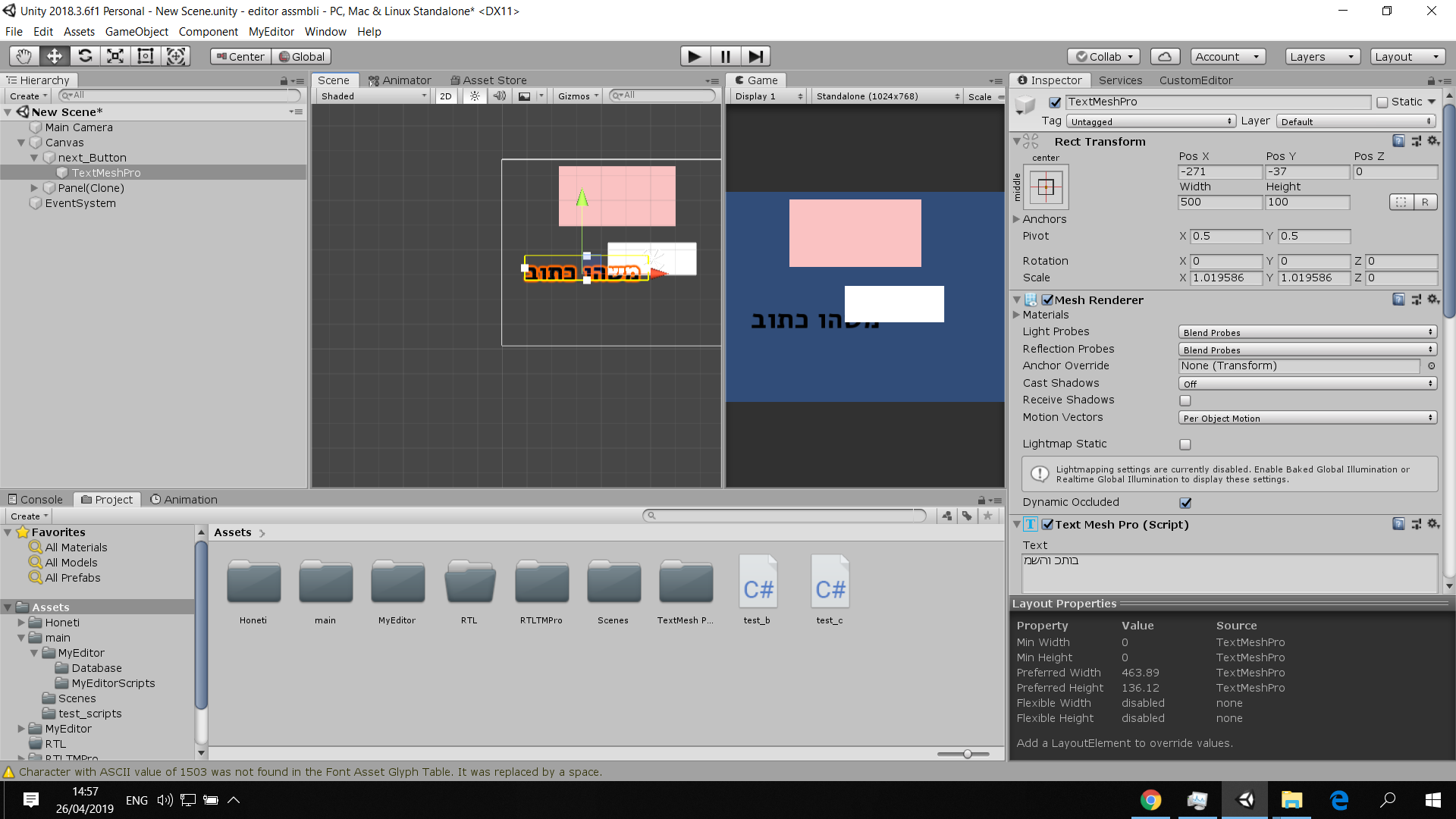The height and width of the screenshot is (819, 1456).
Task: Toggle TextMeshPro object active checkbox
Action: click(x=1055, y=102)
